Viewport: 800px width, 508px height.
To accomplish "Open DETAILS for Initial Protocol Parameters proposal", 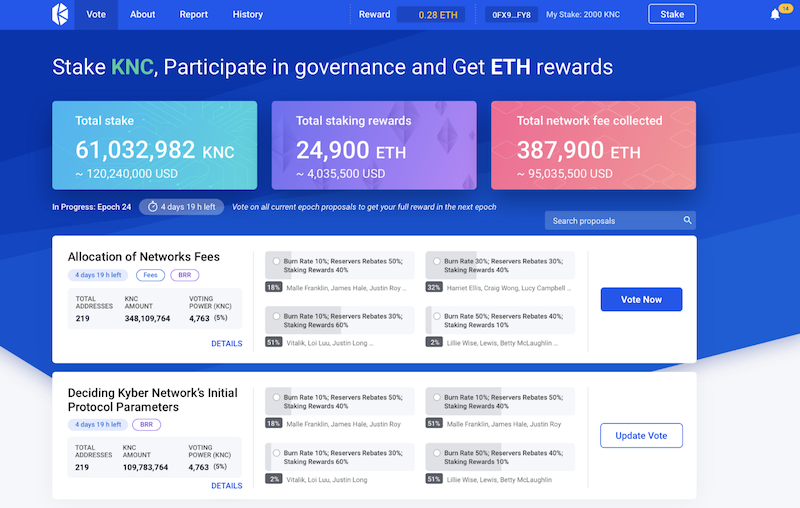I will click(226, 486).
